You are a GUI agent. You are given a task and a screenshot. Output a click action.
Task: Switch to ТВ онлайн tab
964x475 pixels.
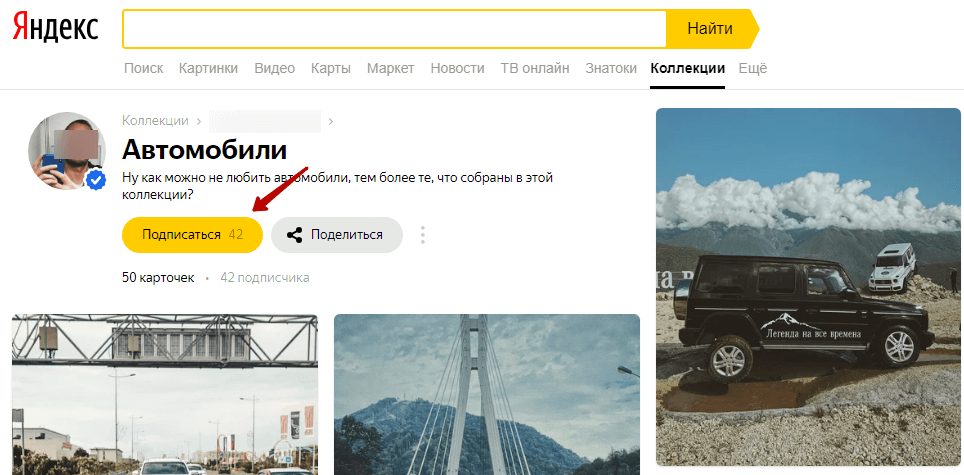[535, 68]
